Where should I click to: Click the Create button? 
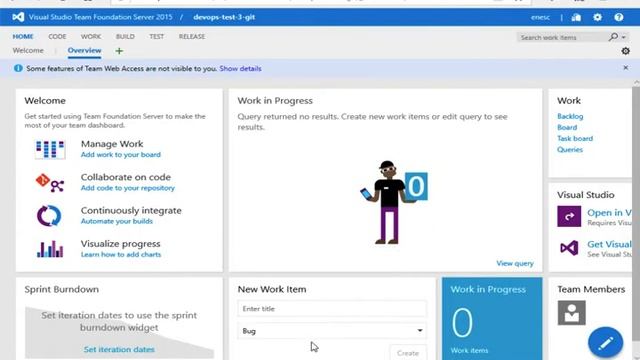(408, 353)
